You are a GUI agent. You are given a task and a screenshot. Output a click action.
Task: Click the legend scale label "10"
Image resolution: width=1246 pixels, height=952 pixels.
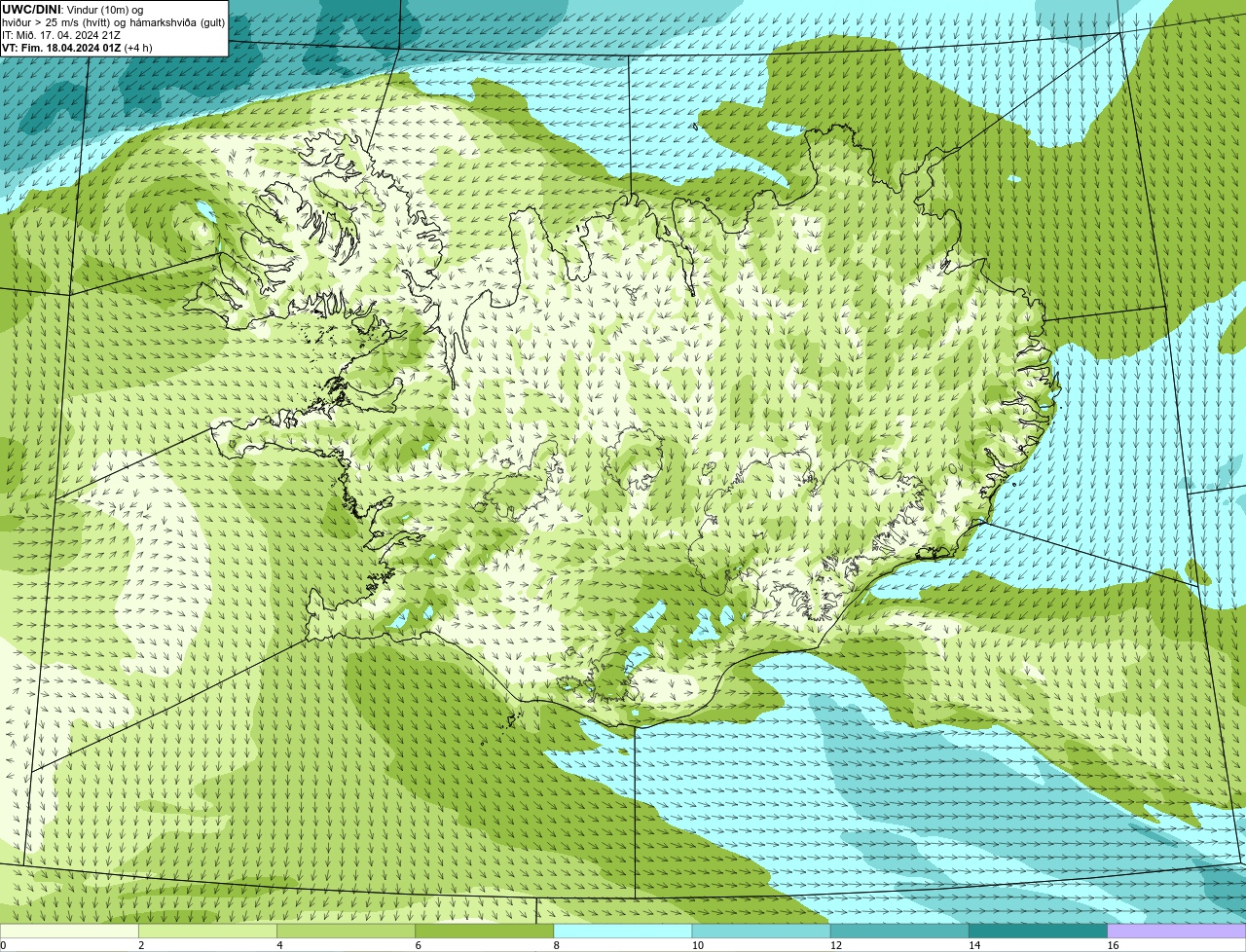click(698, 945)
